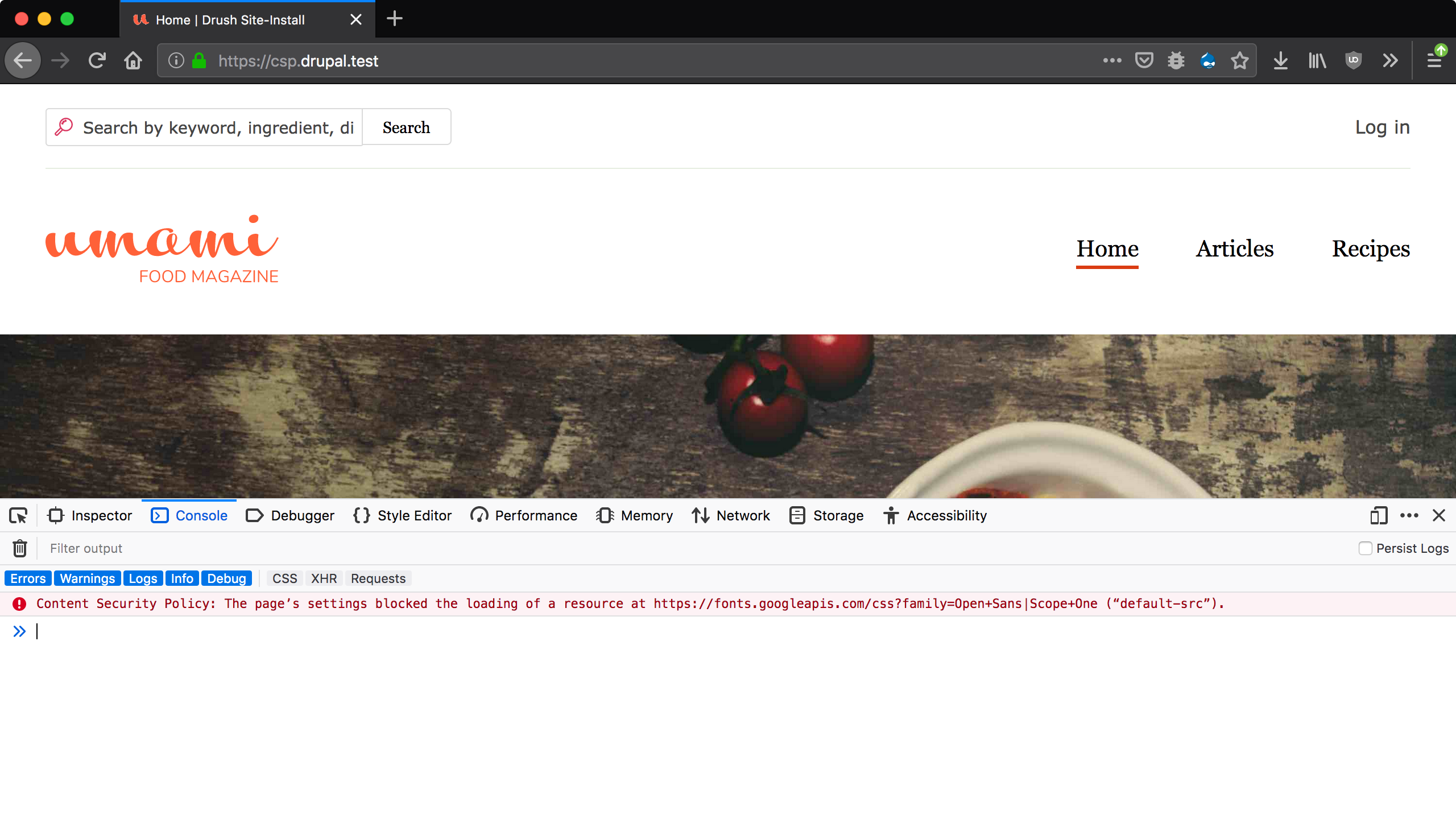Screen dimensions: 1456x819
Task: Save page to Pocket
Action: [1144, 60]
